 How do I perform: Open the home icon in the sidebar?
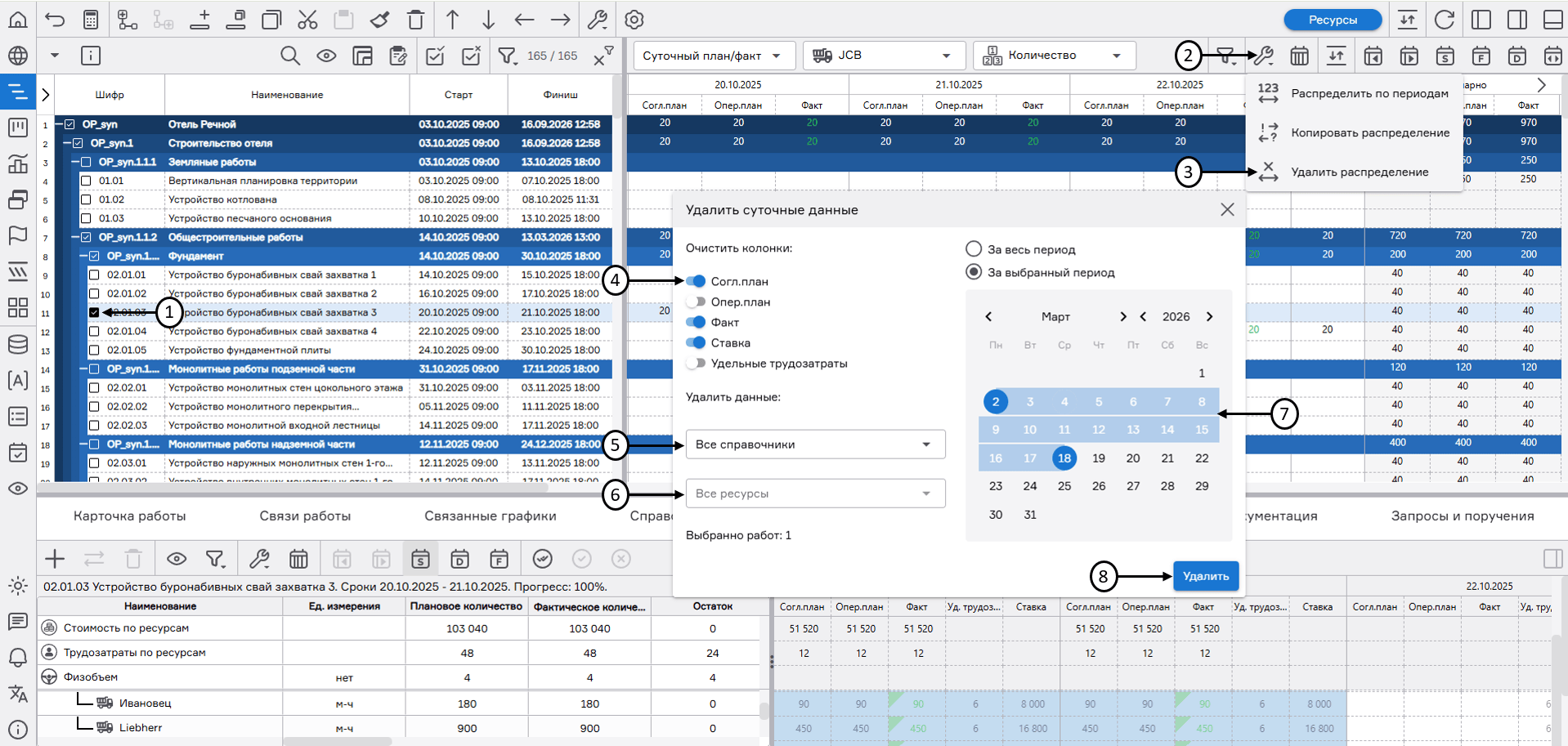(x=17, y=20)
